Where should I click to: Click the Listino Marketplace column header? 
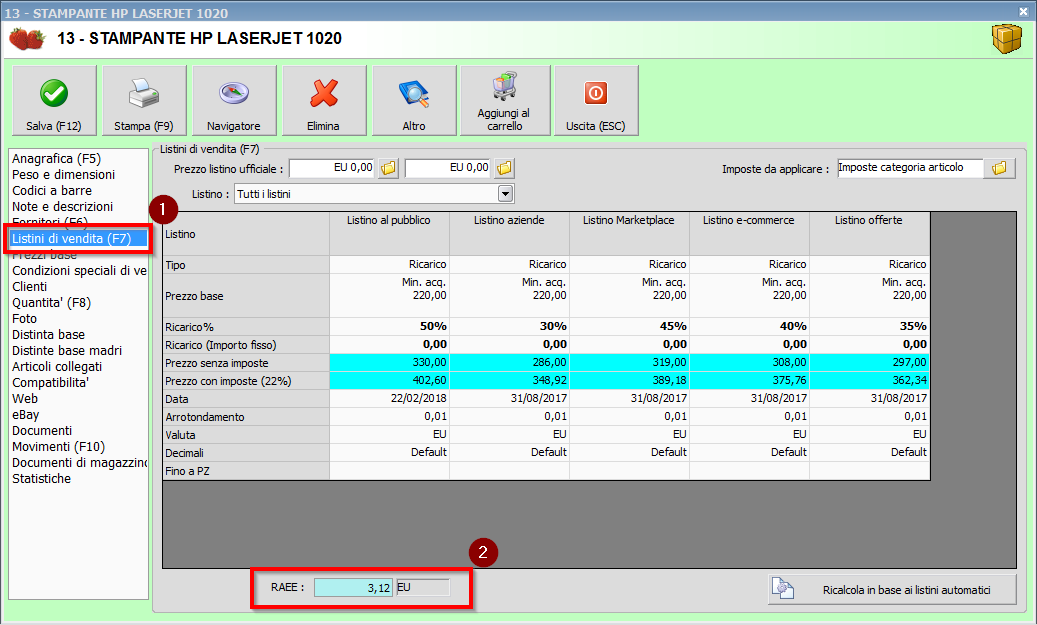coord(629,233)
